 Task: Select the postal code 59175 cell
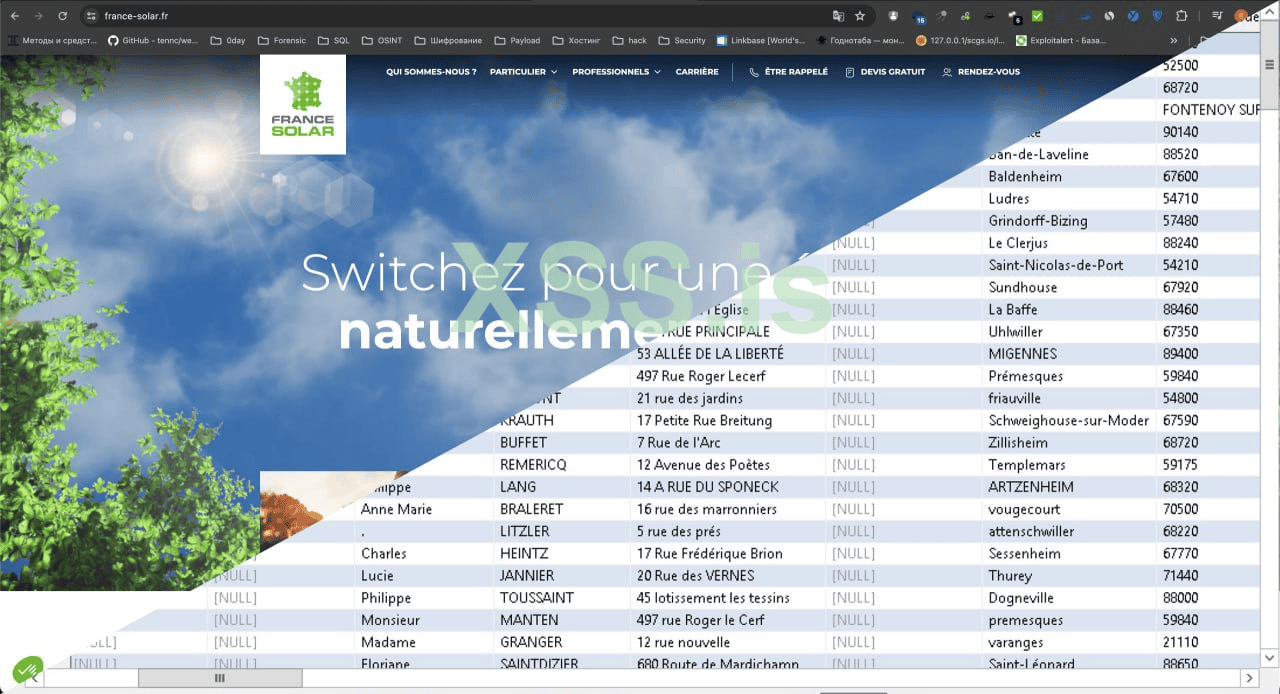(1207, 465)
